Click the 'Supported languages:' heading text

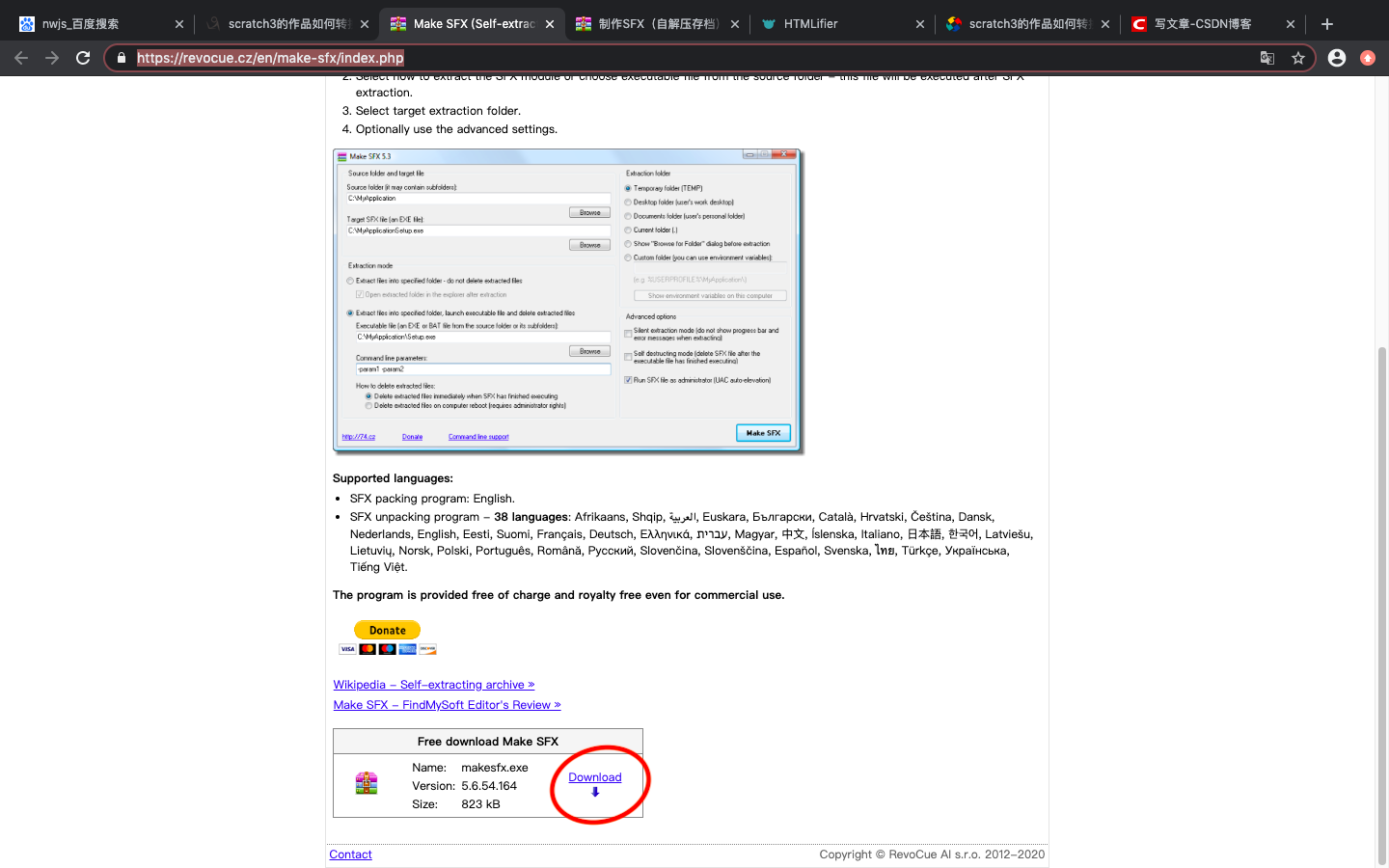[x=393, y=478]
